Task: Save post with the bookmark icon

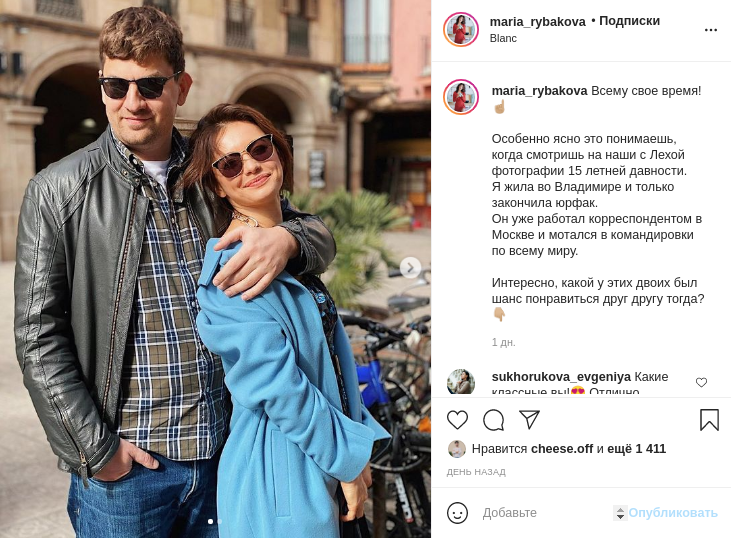Action: point(709,420)
